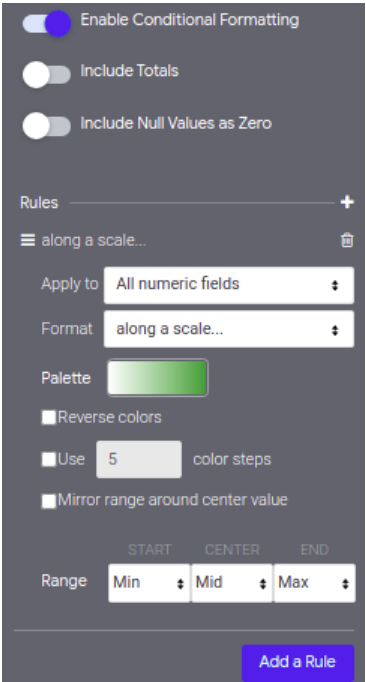Image resolution: width=366 pixels, height=682 pixels.
Task: Check the Use color steps checkbox
Action: pos(49,459)
